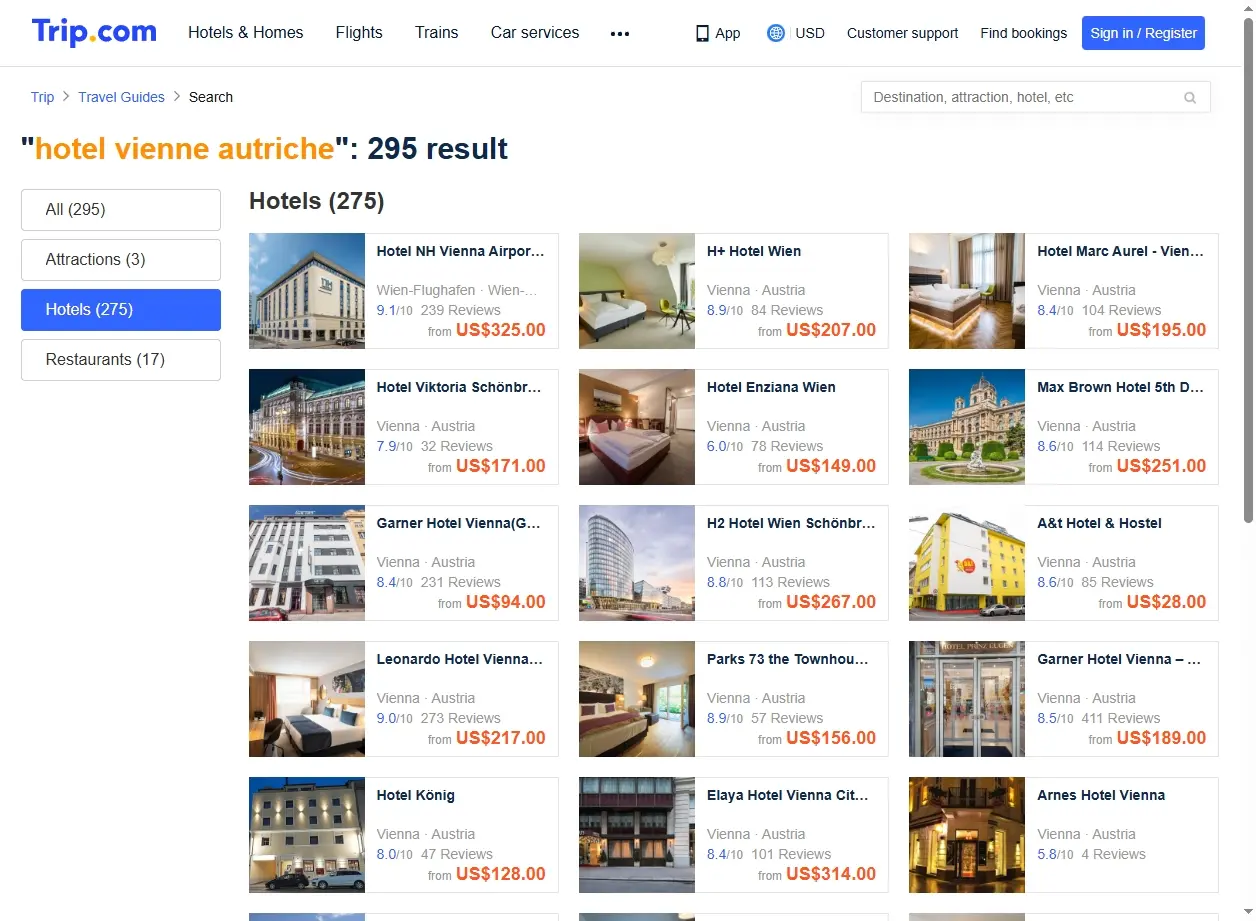Select the Restaurants (17) filter tab
The image size is (1256, 921).
pyautogui.click(x=121, y=360)
